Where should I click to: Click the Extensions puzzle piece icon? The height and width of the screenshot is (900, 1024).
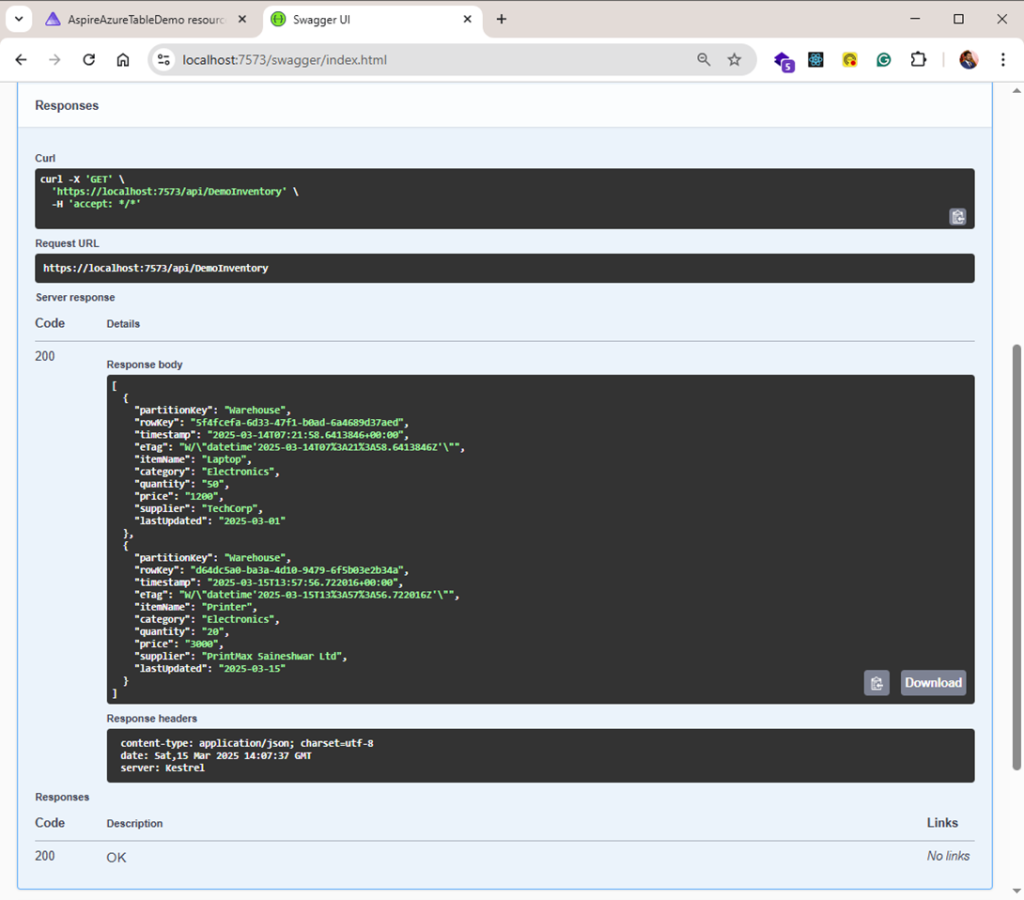919,60
